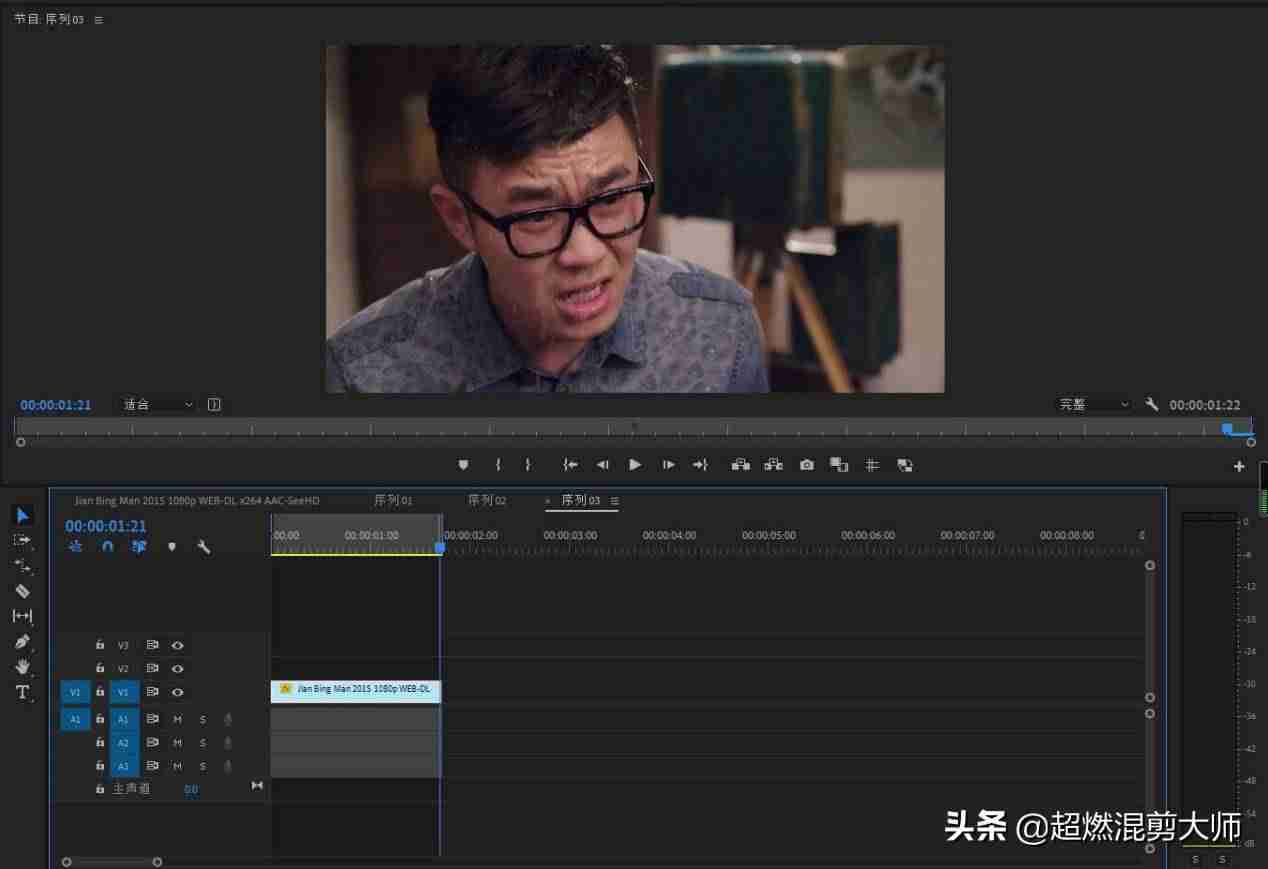1268x869 pixels.
Task: Click timeline horizontal zoom scrollbar
Action: point(112,862)
